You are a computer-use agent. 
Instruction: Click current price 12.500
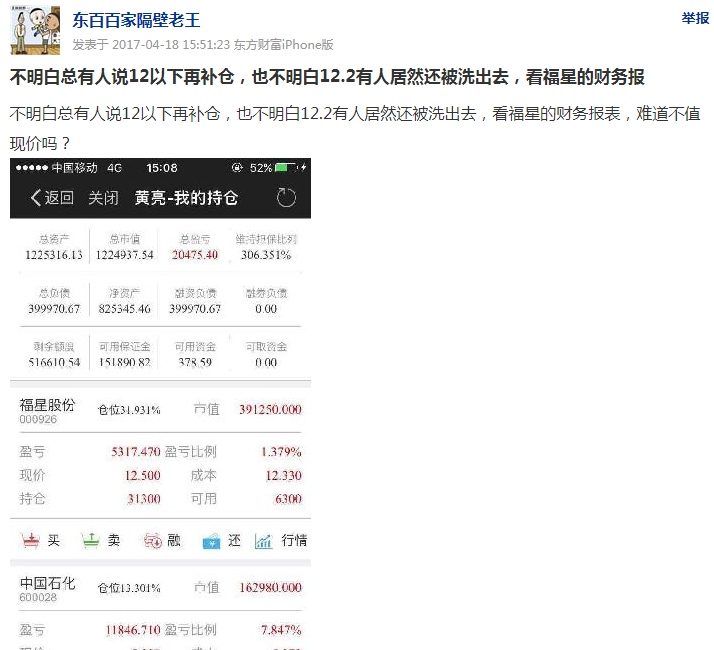click(143, 476)
